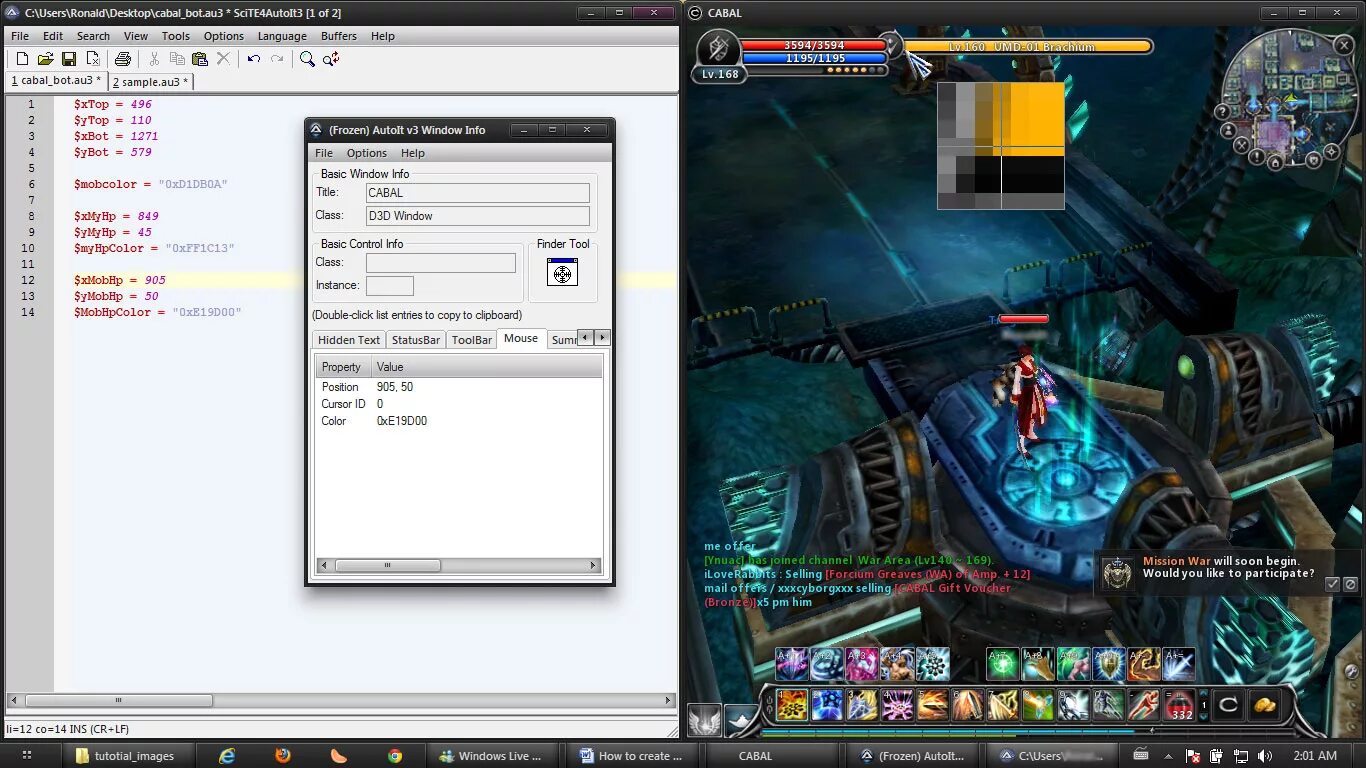The width and height of the screenshot is (1366, 768).
Task: Select the Color 0xE19D00 row in Window Info
Action: point(459,421)
